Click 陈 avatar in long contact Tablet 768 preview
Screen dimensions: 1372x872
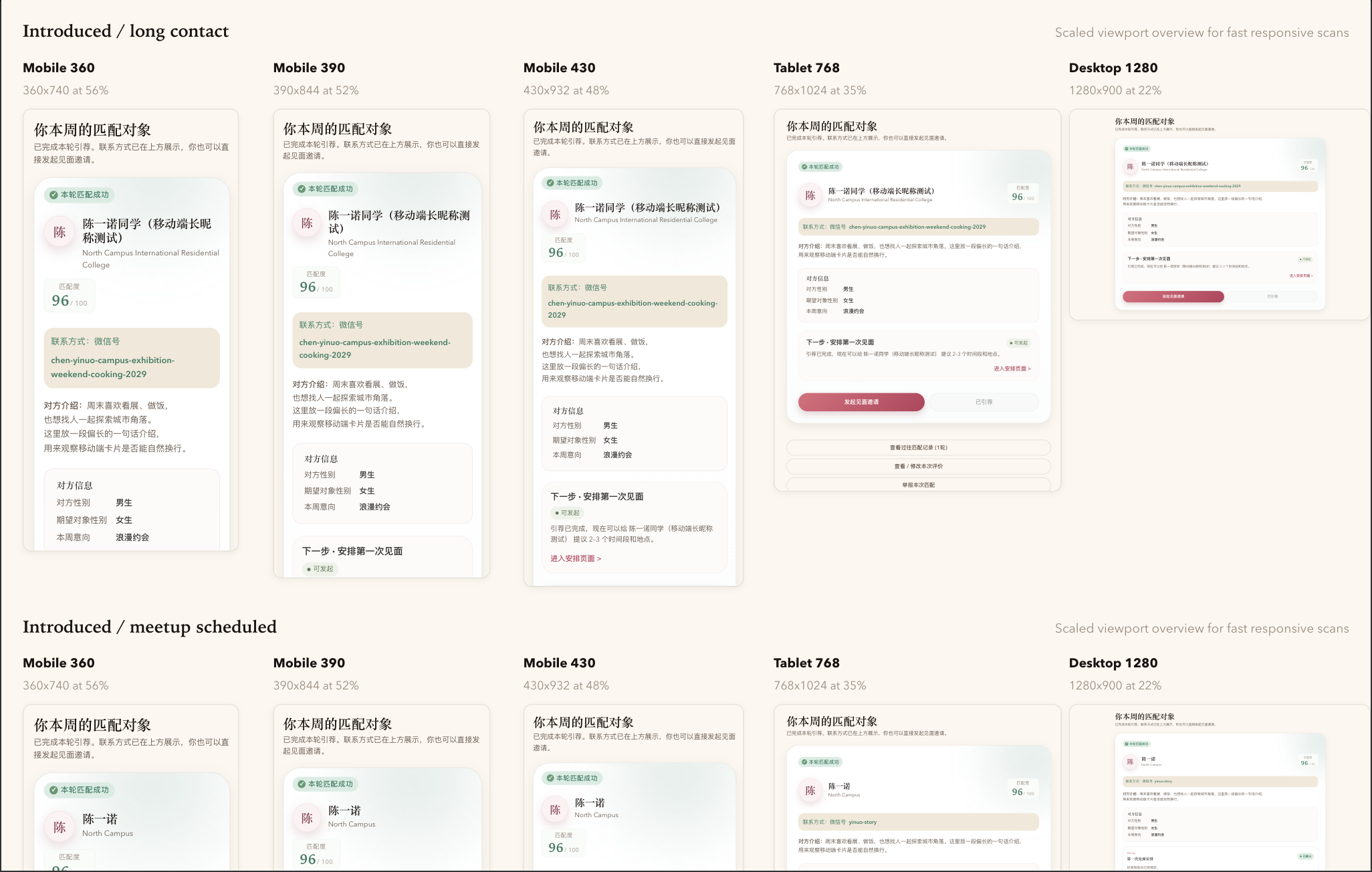tap(810, 195)
